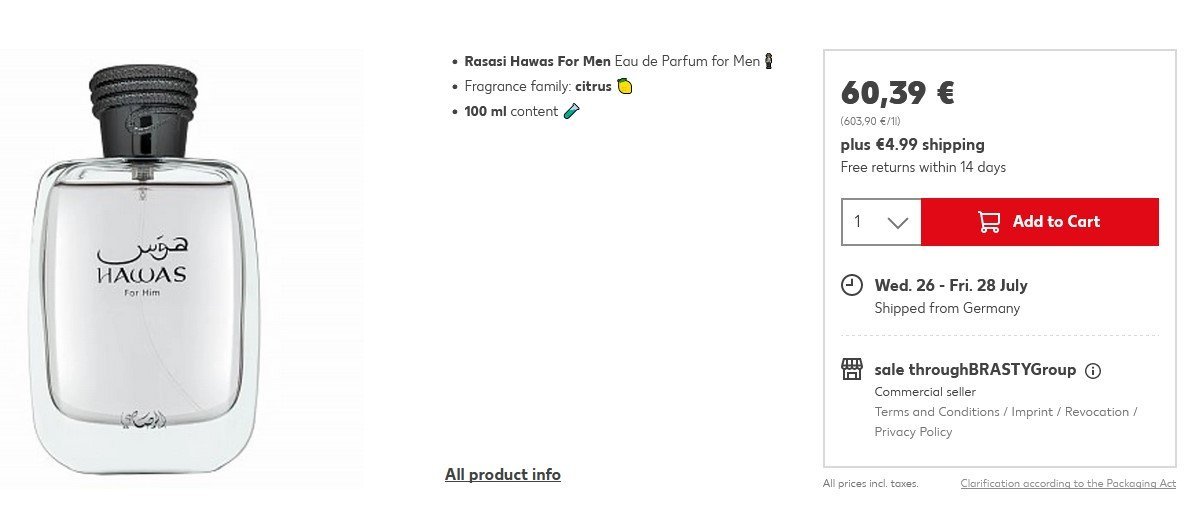The height and width of the screenshot is (523, 1203).
Task: Open the quantity dropdown showing 1
Action: (x=881, y=222)
